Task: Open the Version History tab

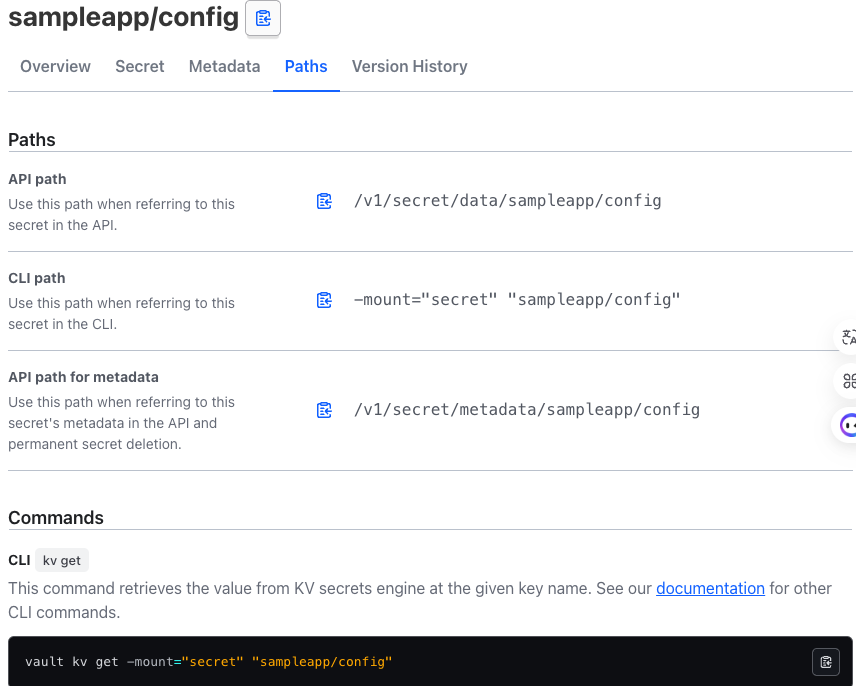Action: pos(409,67)
